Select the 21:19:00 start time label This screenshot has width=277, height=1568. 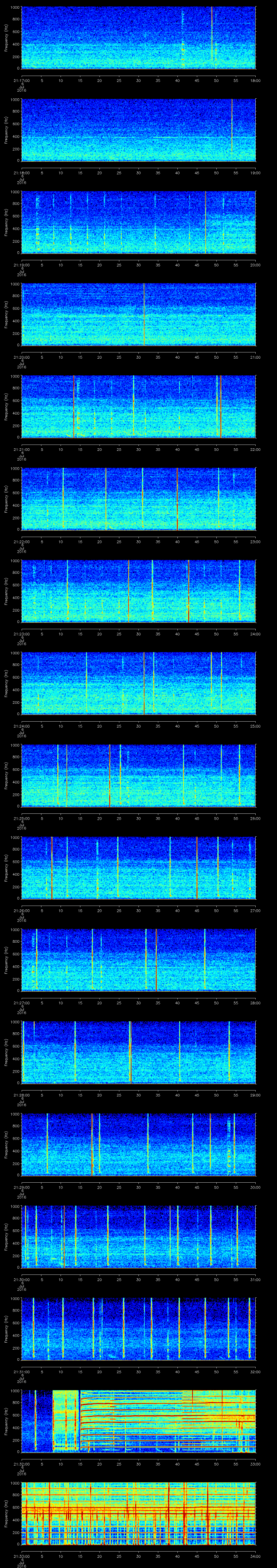(x=21, y=264)
